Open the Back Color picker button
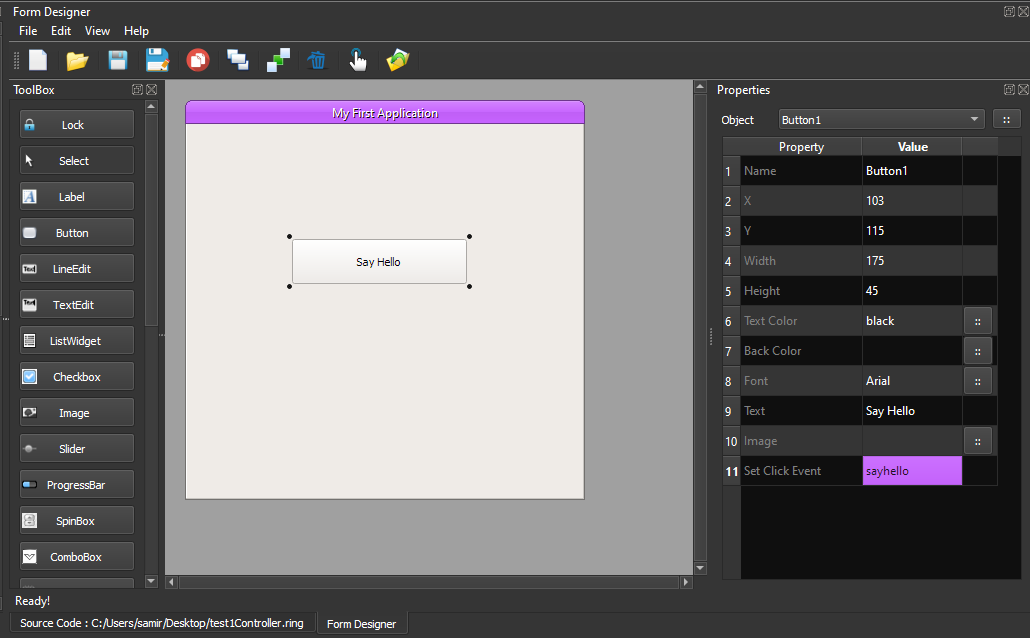1030x638 pixels. click(x=977, y=351)
